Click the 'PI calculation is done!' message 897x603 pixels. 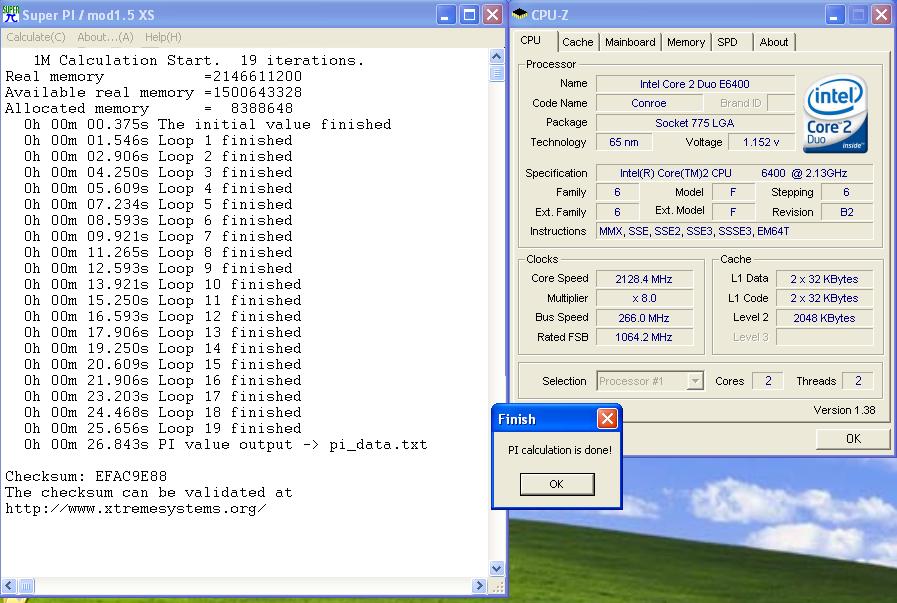point(559,450)
